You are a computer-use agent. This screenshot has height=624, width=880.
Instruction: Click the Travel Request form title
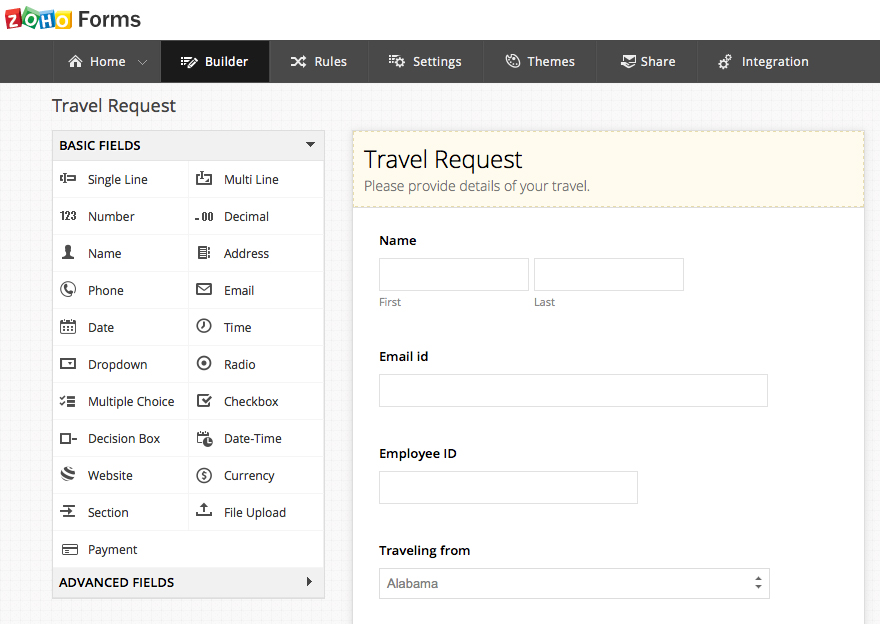[443, 159]
